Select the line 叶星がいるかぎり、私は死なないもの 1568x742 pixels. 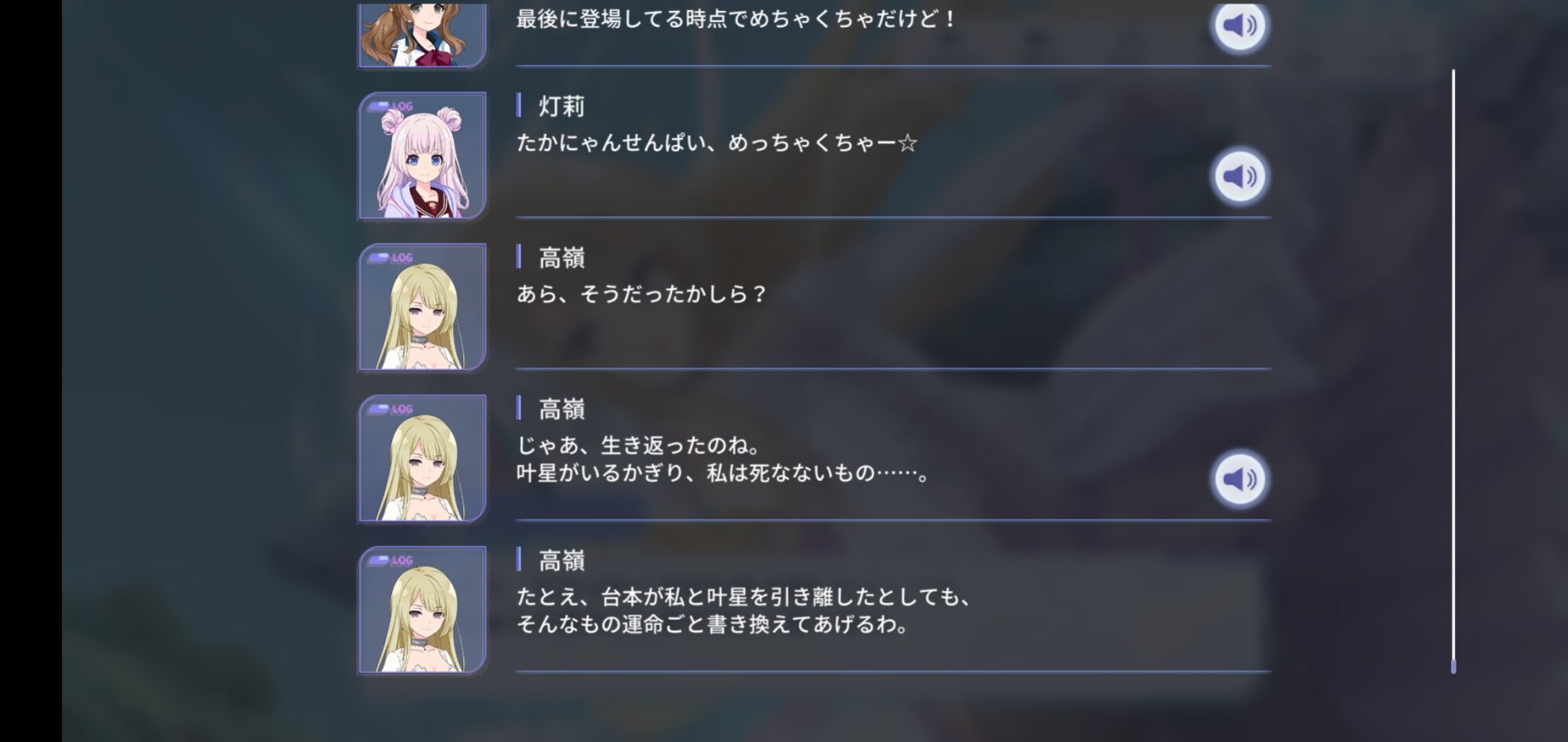[x=723, y=473]
